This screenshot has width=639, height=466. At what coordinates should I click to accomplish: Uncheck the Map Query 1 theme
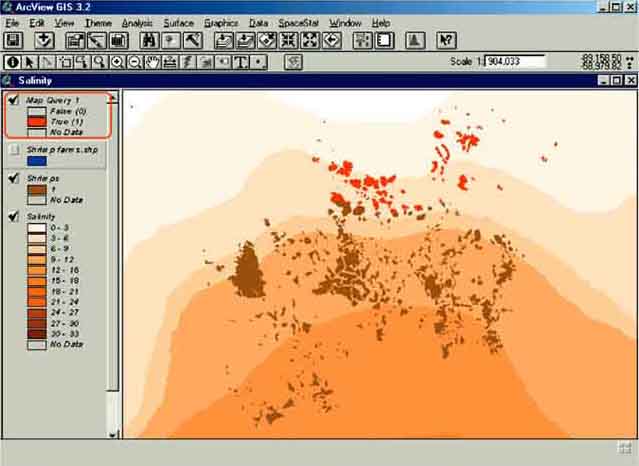click(14, 100)
